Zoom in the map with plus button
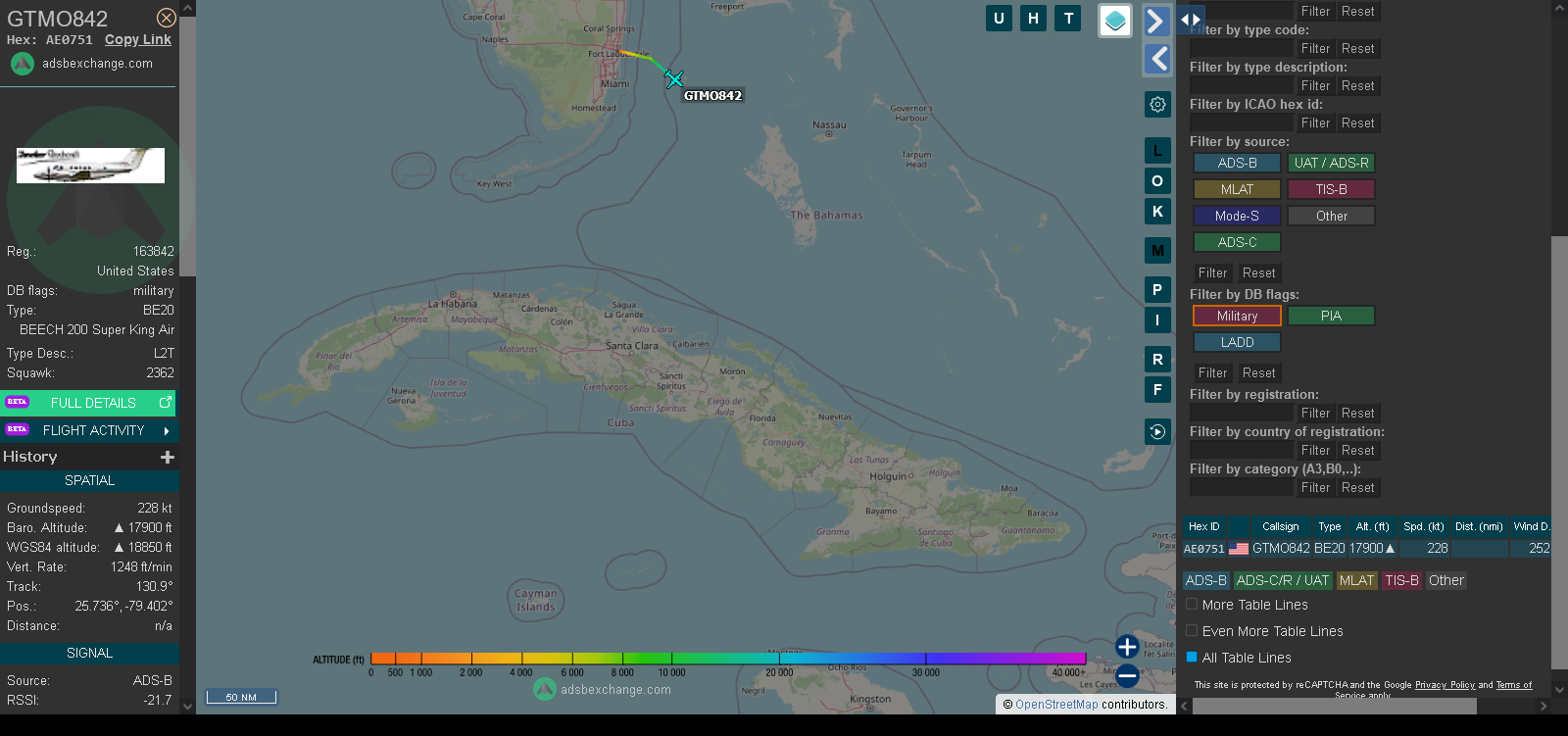Viewport: 1568px width, 736px height. [x=1127, y=647]
